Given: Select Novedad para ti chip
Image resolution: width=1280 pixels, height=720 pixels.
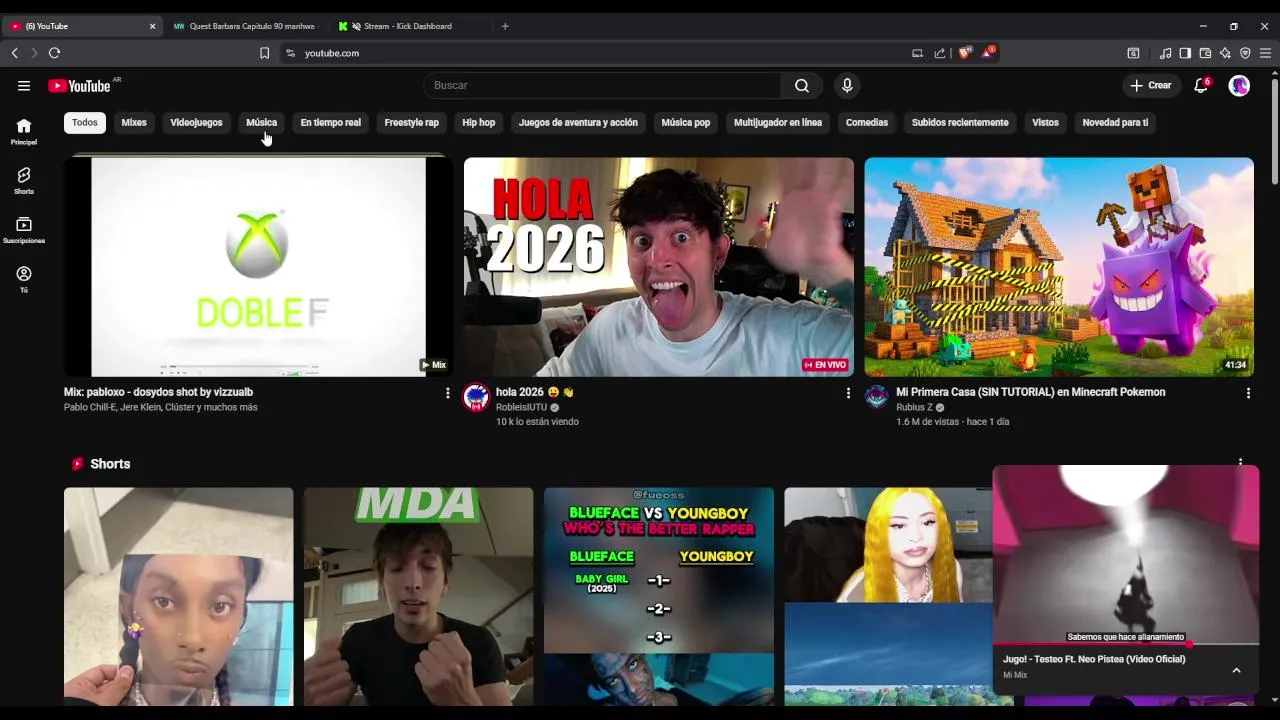Looking at the screenshot, I should tap(1115, 123).
